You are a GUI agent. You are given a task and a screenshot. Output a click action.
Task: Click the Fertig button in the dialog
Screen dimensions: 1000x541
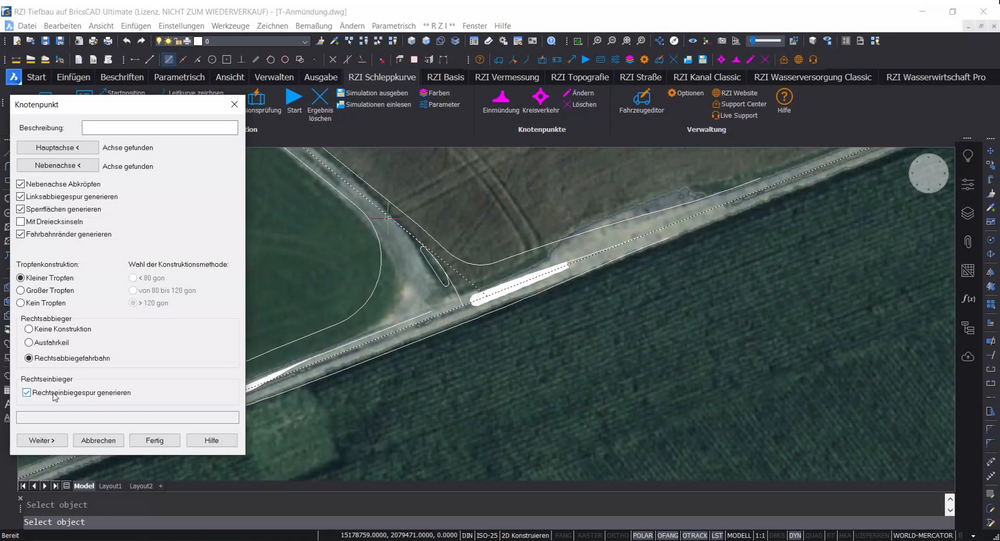[x=154, y=440]
